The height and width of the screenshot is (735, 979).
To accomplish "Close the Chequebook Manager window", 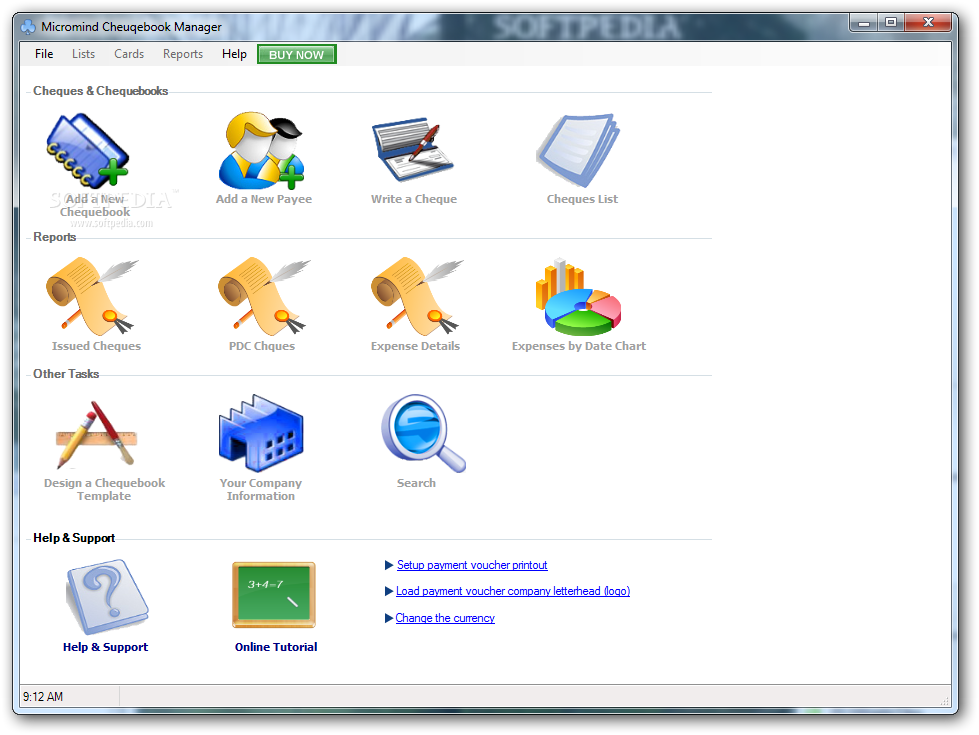I will click(x=928, y=23).
